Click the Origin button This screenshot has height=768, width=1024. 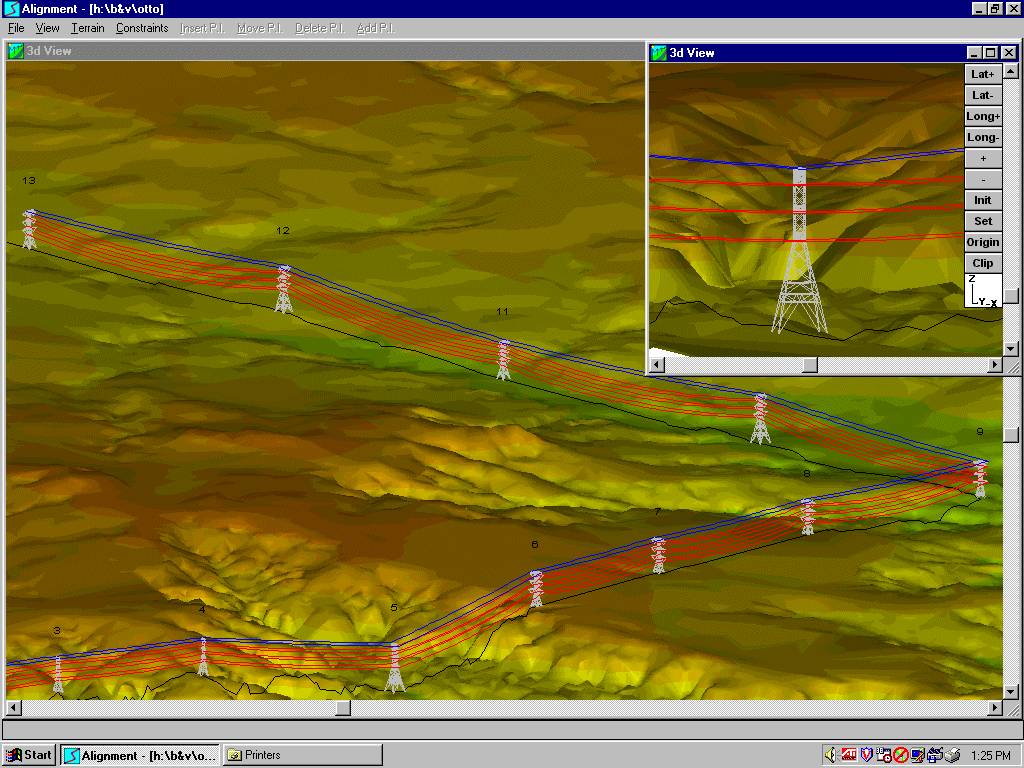point(982,242)
